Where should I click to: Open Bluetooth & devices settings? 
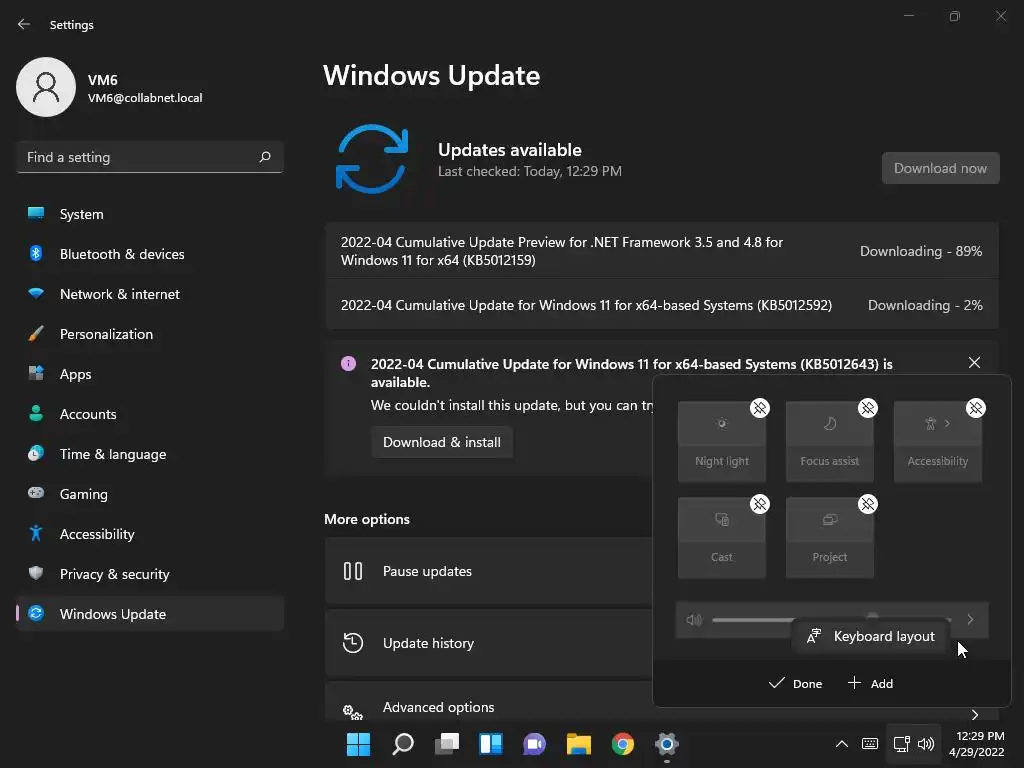pyautogui.click(x=150, y=254)
